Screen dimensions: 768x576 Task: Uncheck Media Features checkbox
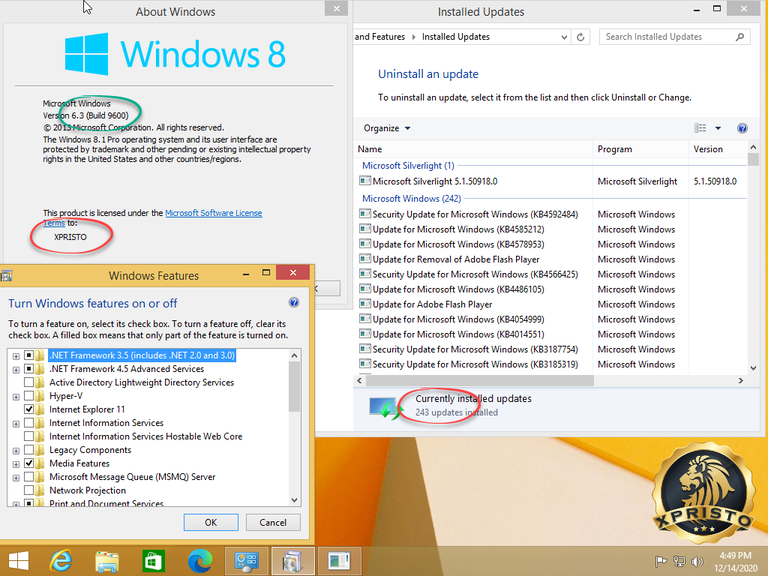(29, 463)
